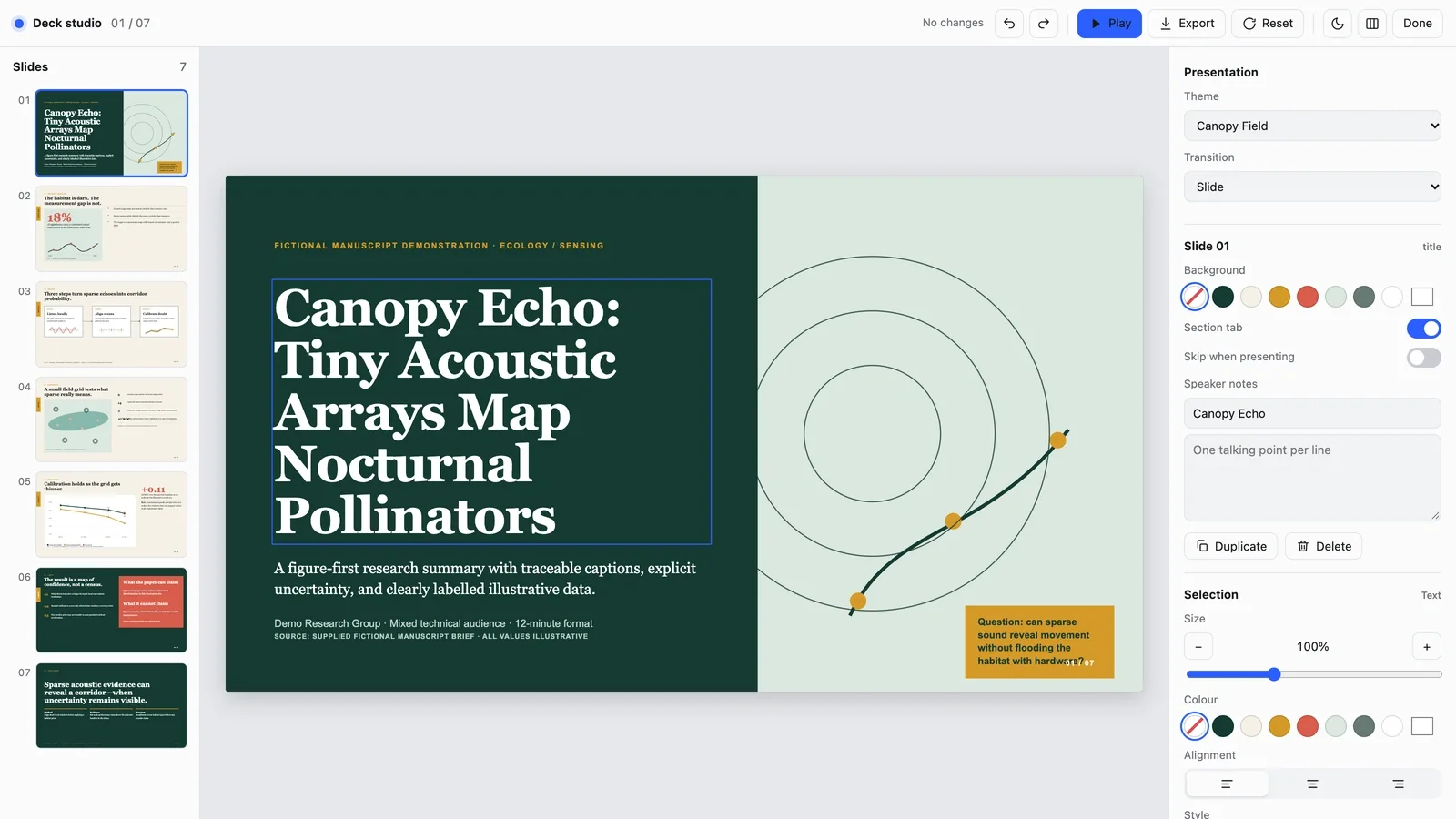Align text right icon

tap(1398, 784)
